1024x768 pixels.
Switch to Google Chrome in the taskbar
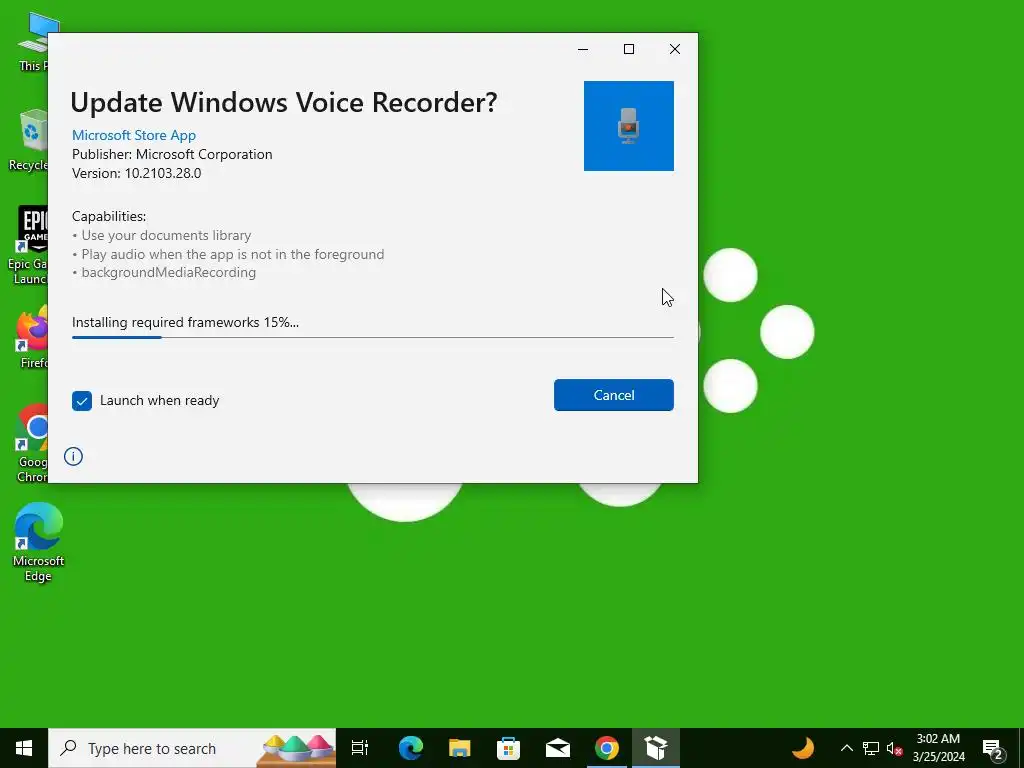[607, 748]
